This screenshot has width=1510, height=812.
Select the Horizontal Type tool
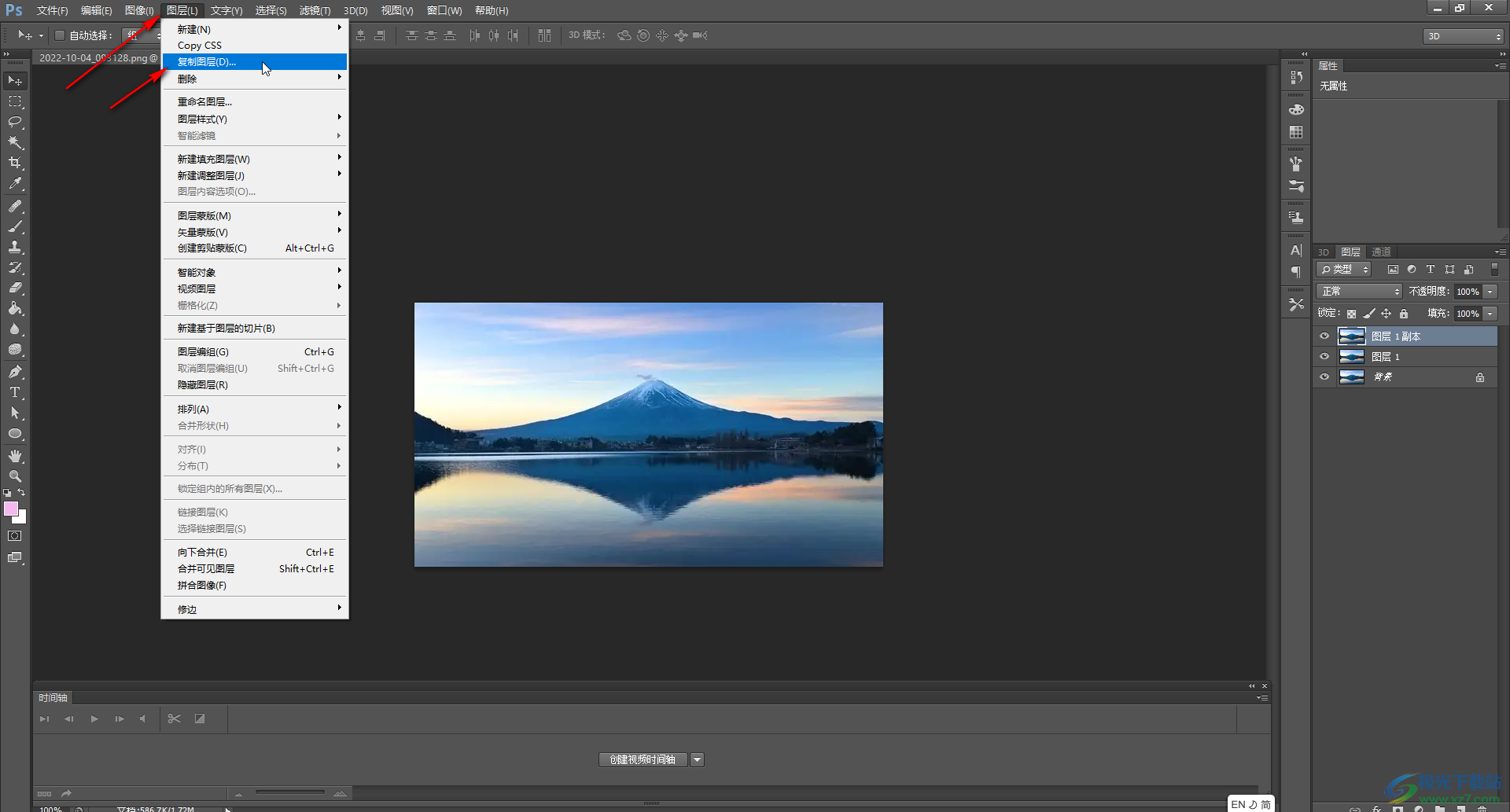(x=15, y=392)
